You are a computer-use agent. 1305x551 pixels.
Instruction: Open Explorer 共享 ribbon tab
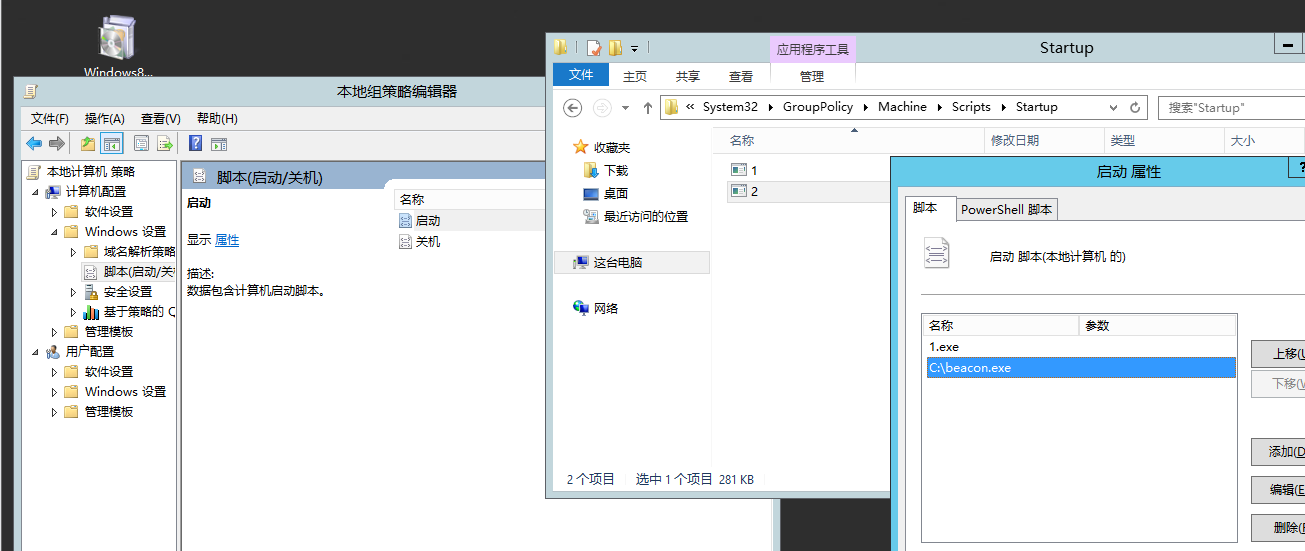click(688, 76)
